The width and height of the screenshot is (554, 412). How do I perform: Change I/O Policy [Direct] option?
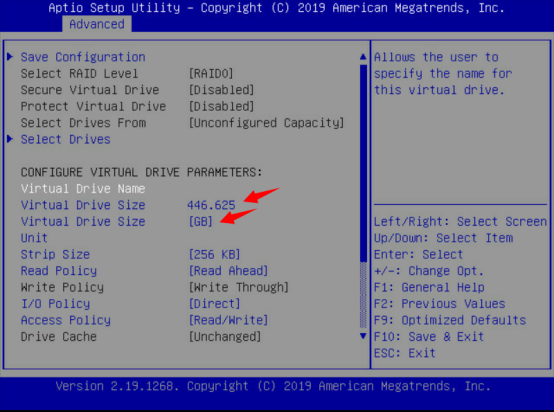click(214, 304)
